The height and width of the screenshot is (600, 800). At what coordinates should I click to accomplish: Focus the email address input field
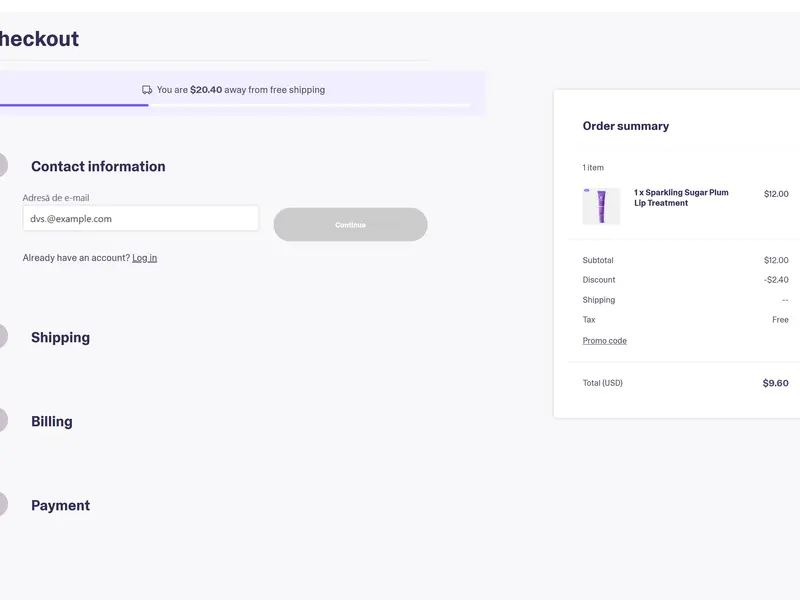(140, 218)
